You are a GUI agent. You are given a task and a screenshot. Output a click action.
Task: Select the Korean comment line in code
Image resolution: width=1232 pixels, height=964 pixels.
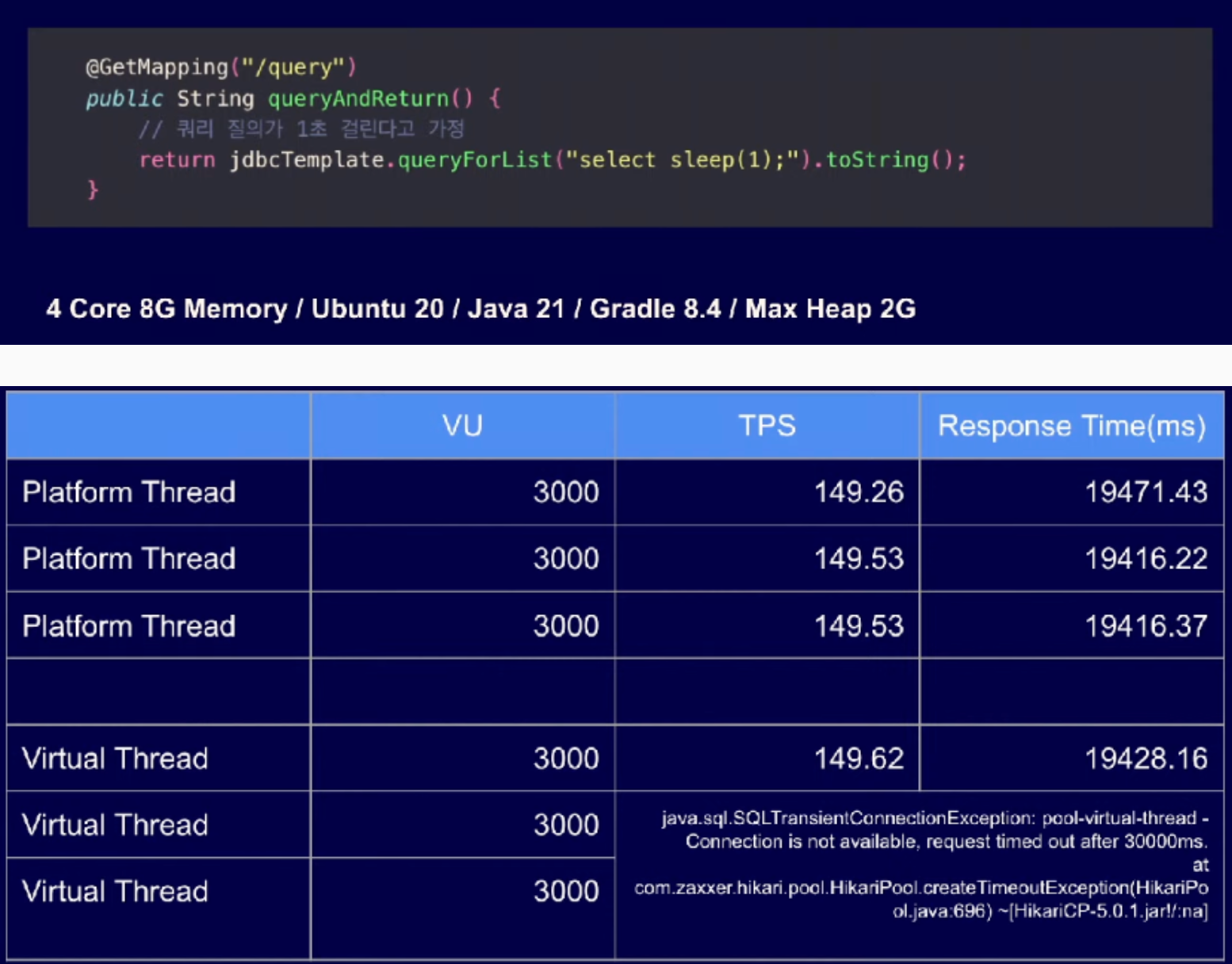tap(301, 129)
